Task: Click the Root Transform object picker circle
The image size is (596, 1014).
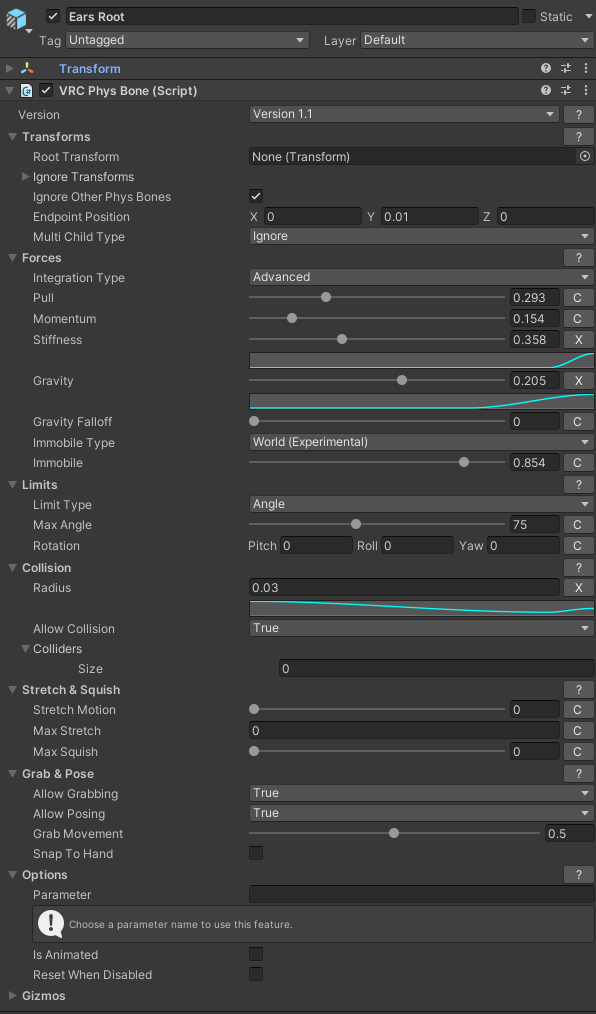Action: point(585,156)
